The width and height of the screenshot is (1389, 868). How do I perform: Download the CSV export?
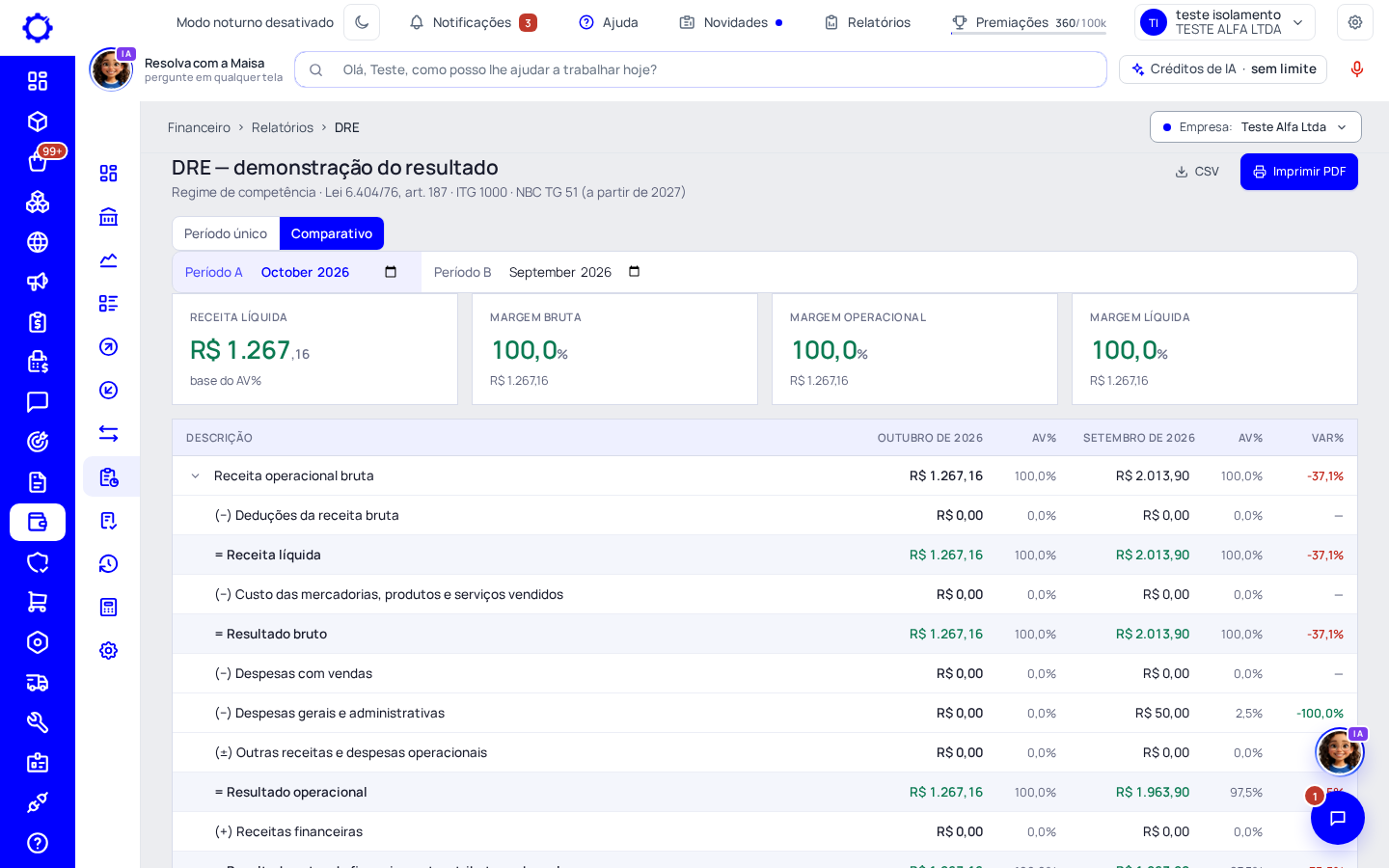click(1197, 172)
